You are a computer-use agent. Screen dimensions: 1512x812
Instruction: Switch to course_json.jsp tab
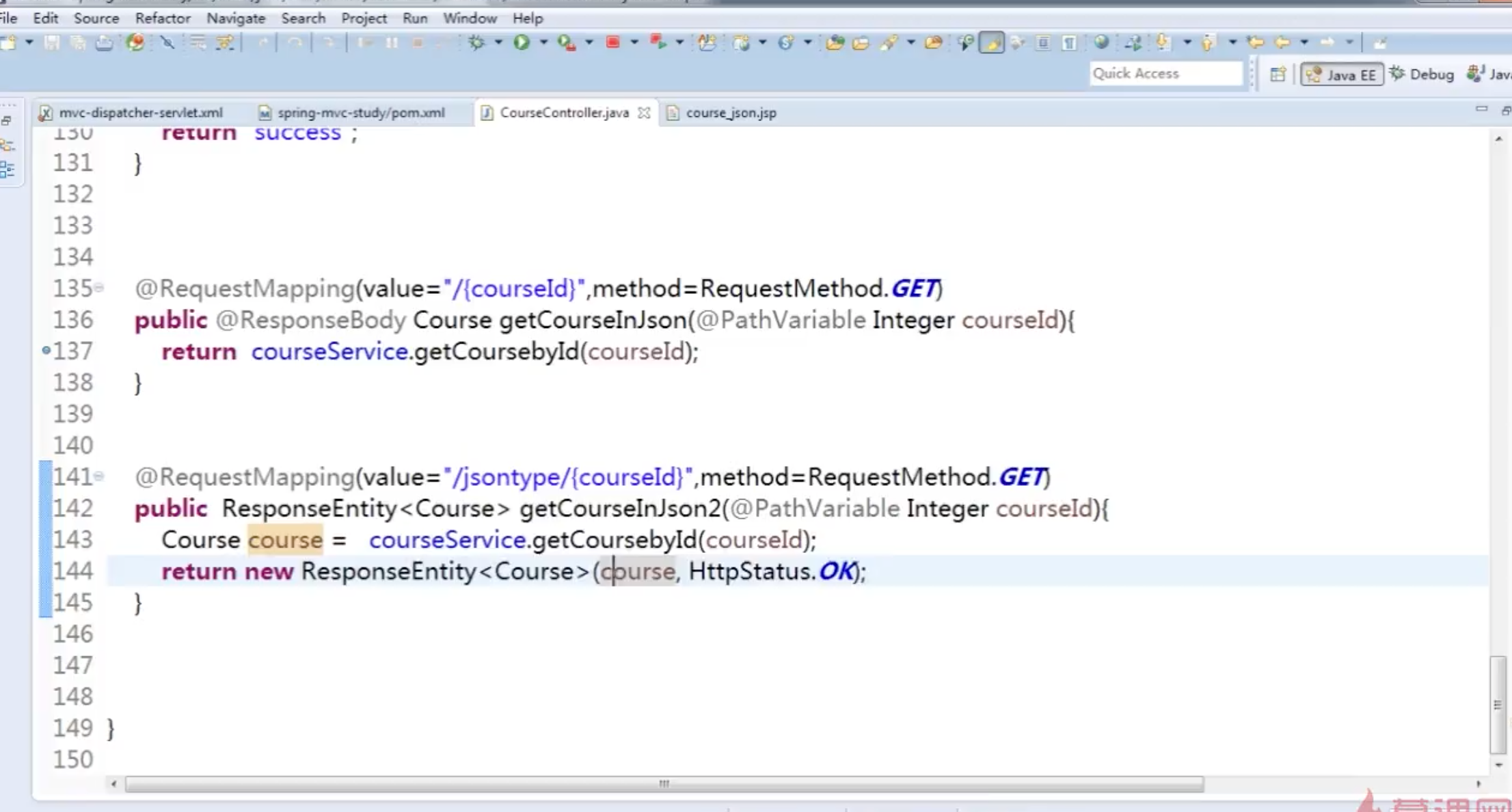tap(723, 113)
